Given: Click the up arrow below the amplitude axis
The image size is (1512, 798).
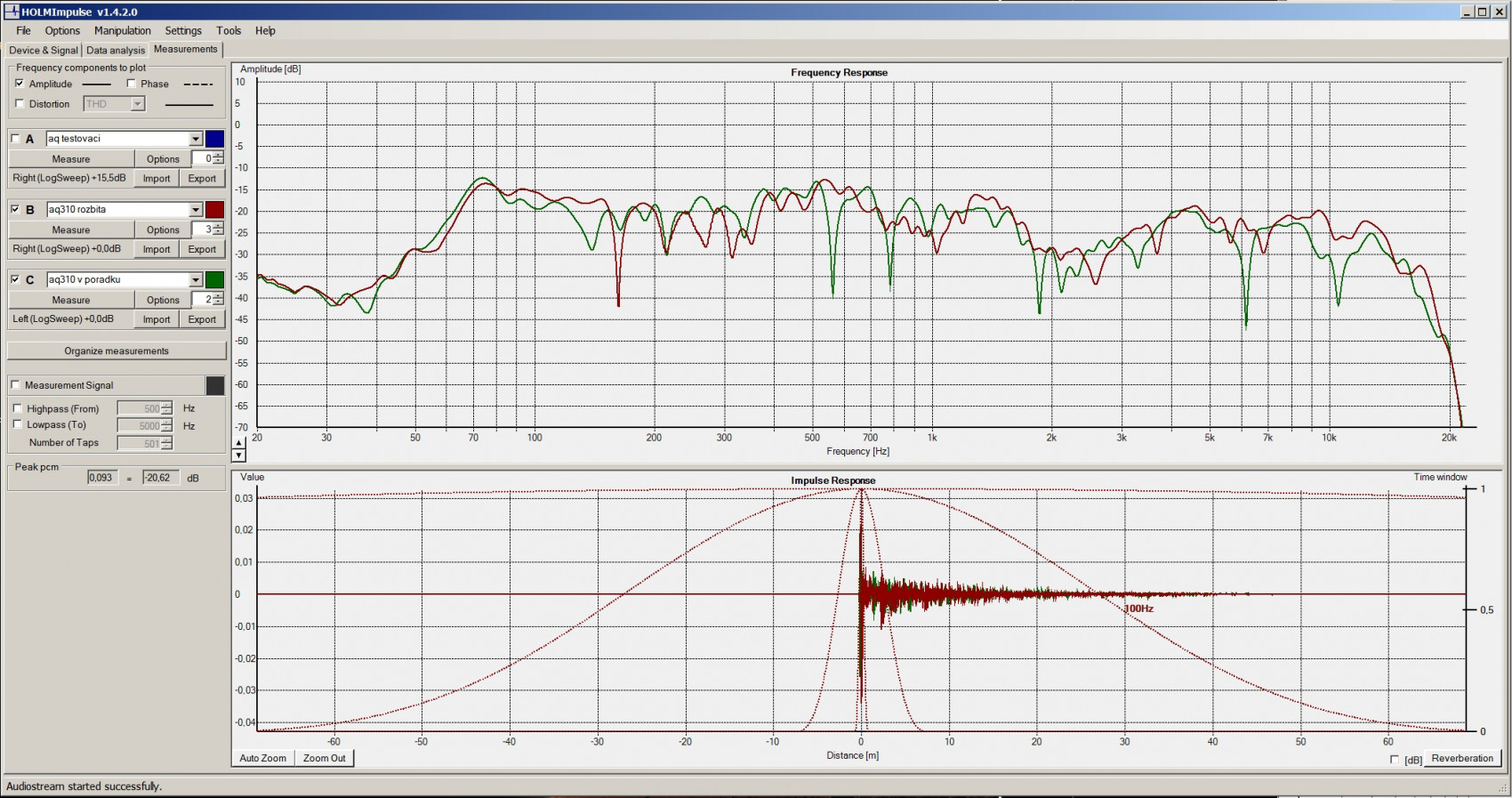Looking at the screenshot, I should coord(238,443).
